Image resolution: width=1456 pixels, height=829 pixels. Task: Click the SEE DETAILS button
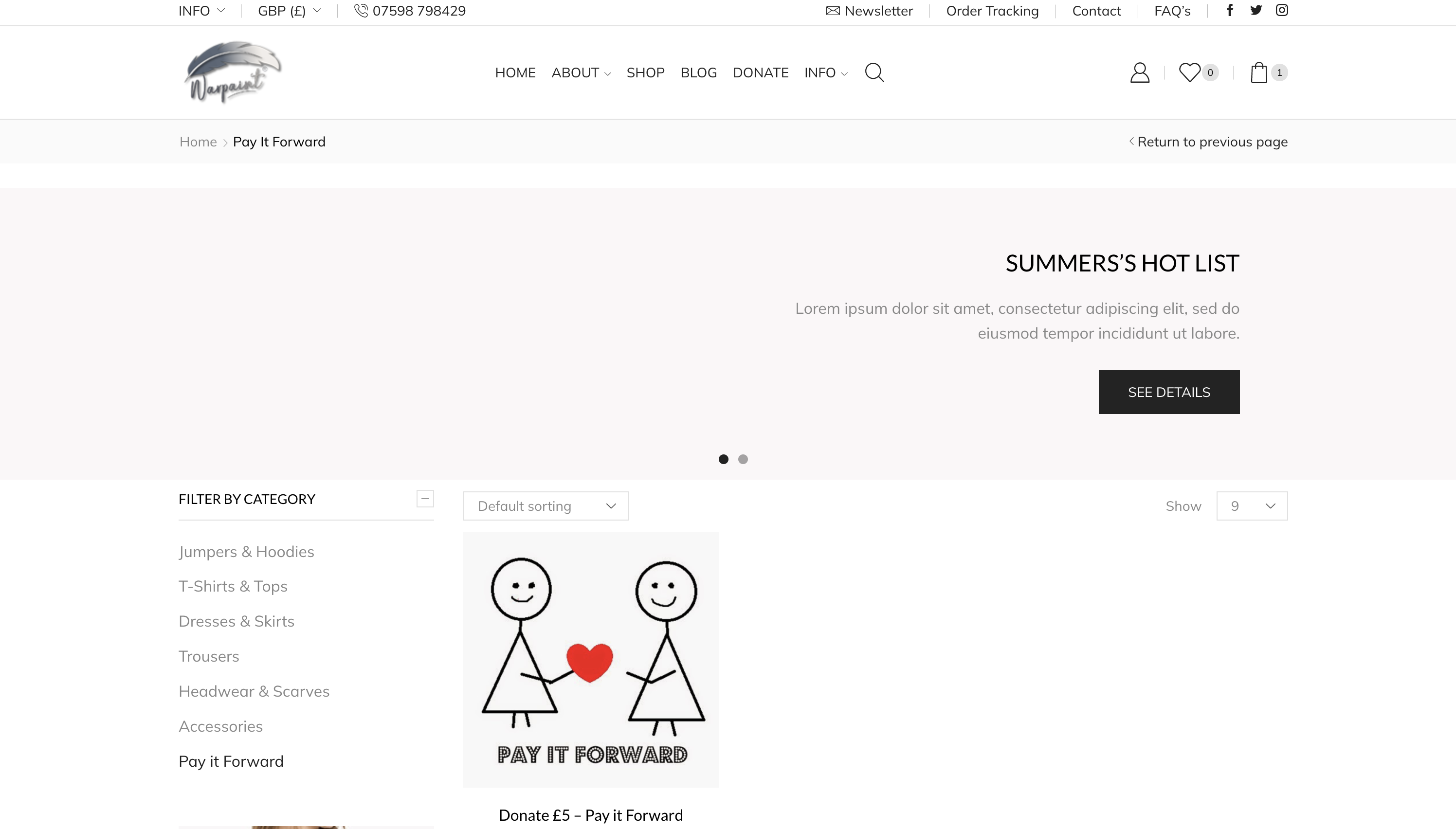click(x=1168, y=392)
